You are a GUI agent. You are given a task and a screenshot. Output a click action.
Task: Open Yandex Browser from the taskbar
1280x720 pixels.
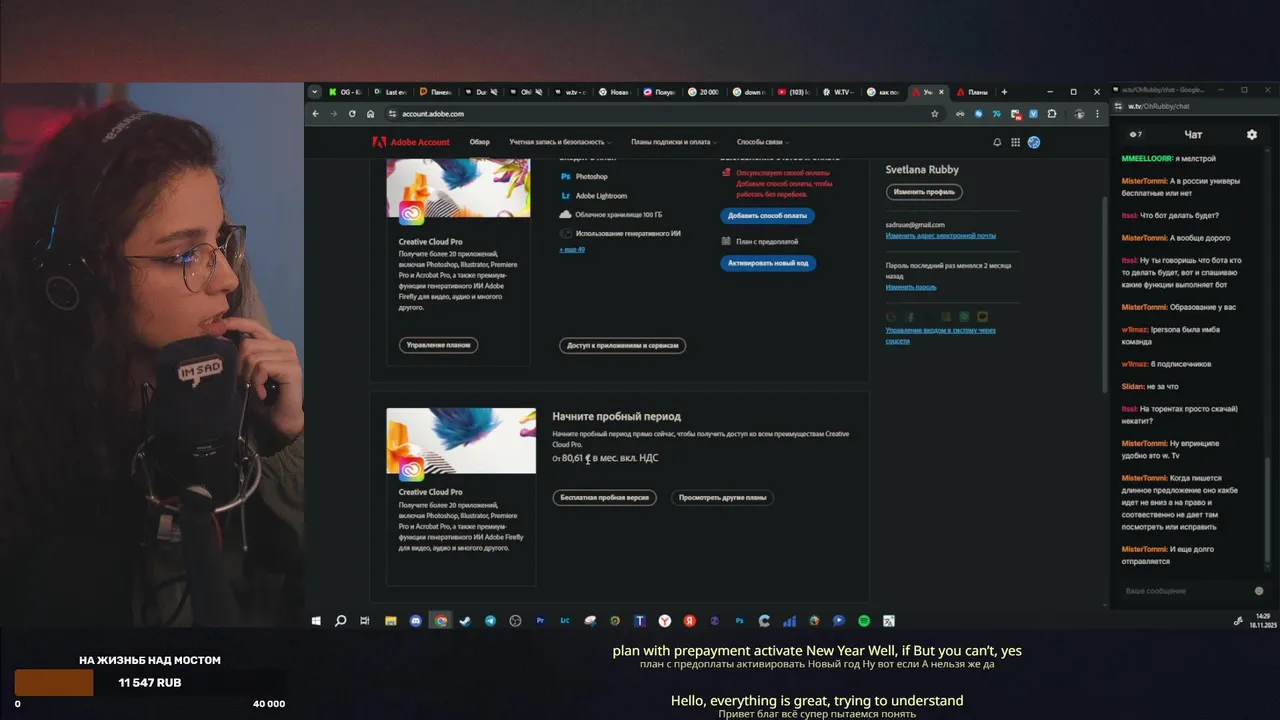point(664,621)
